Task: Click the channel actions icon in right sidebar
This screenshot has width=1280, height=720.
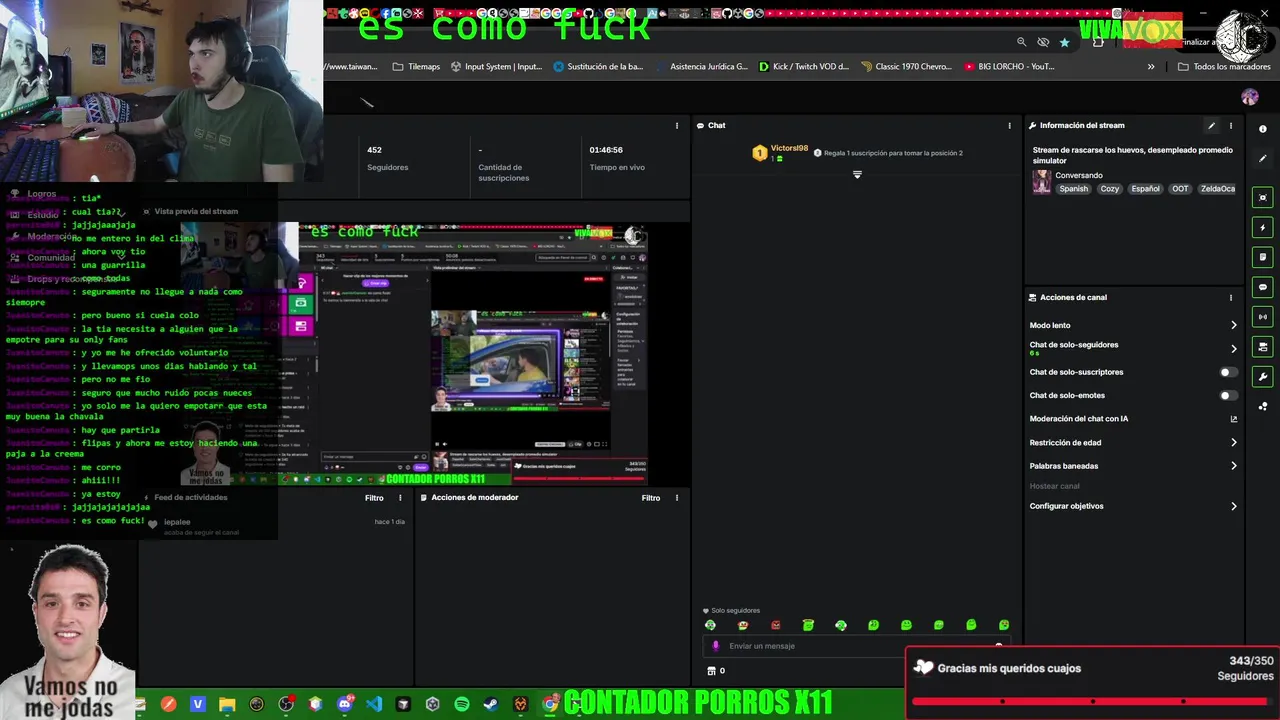Action: coord(1263,347)
